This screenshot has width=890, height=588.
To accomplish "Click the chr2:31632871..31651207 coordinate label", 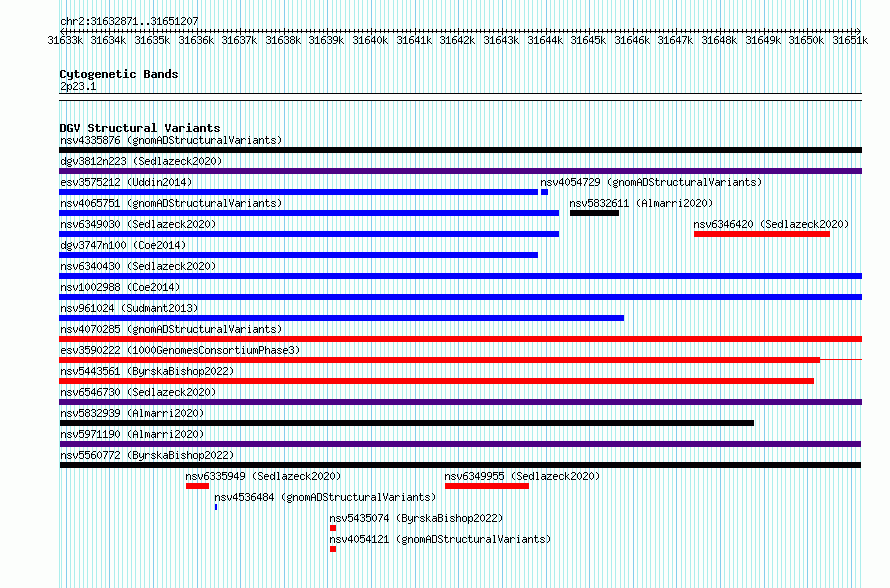I will click(x=129, y=21).
